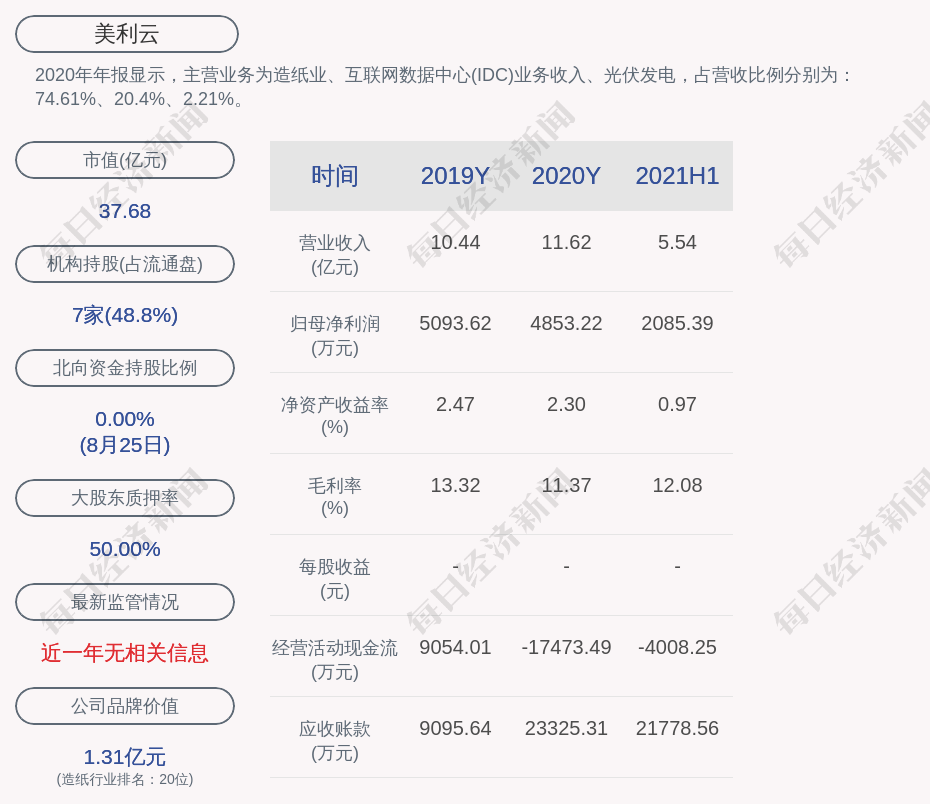The width and height of the screenshot is (930, 804).
Task: Select the 最新监管情况 label pill
Action: coord(125,602)
